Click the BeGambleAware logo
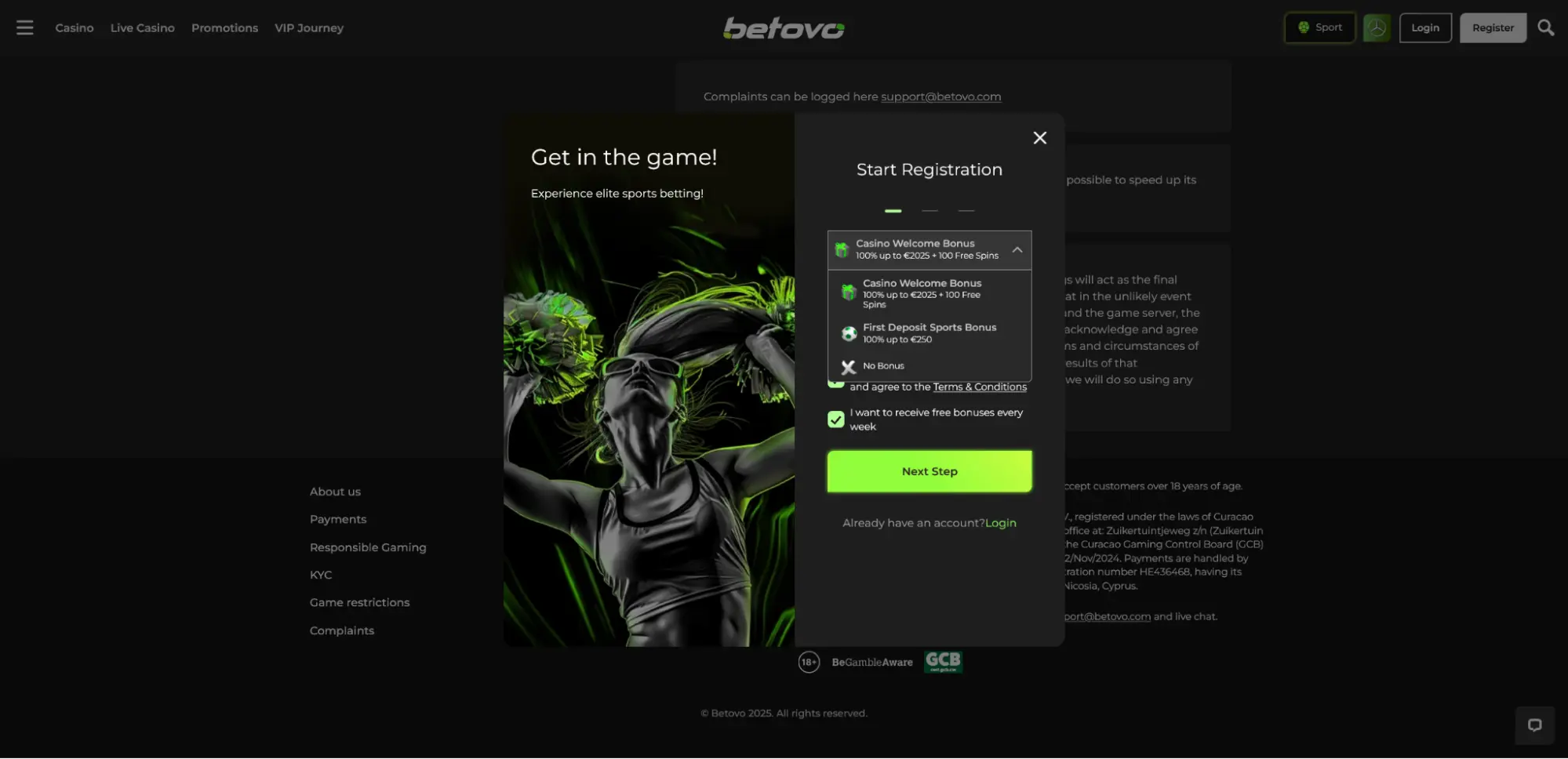The width and height of the screenshot is (1568, 759). click(x=872, y=663)
